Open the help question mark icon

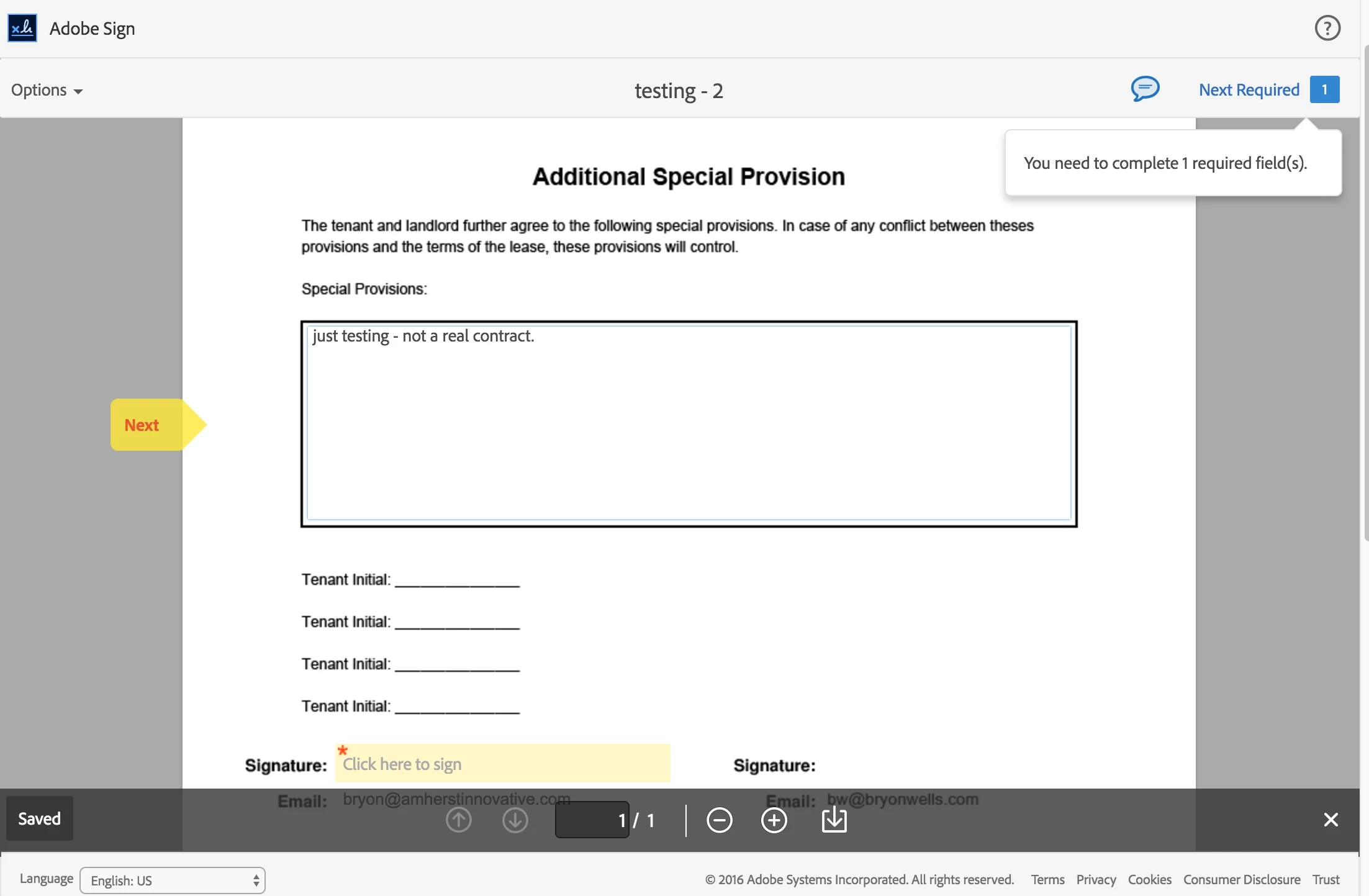point(1327,28)
